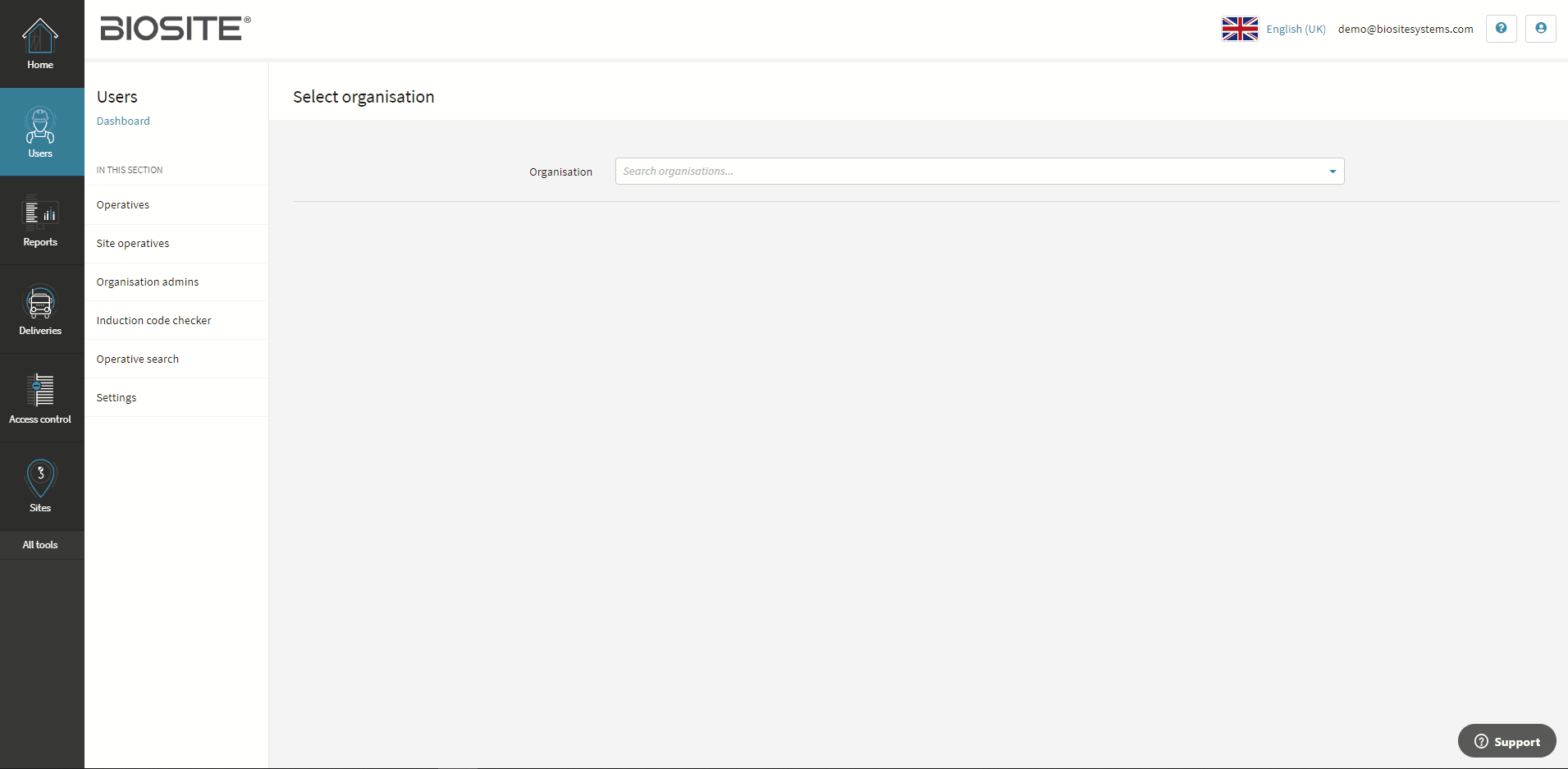Select the Users worker icon
1568x769 pixels.
[x=40, y=126]
